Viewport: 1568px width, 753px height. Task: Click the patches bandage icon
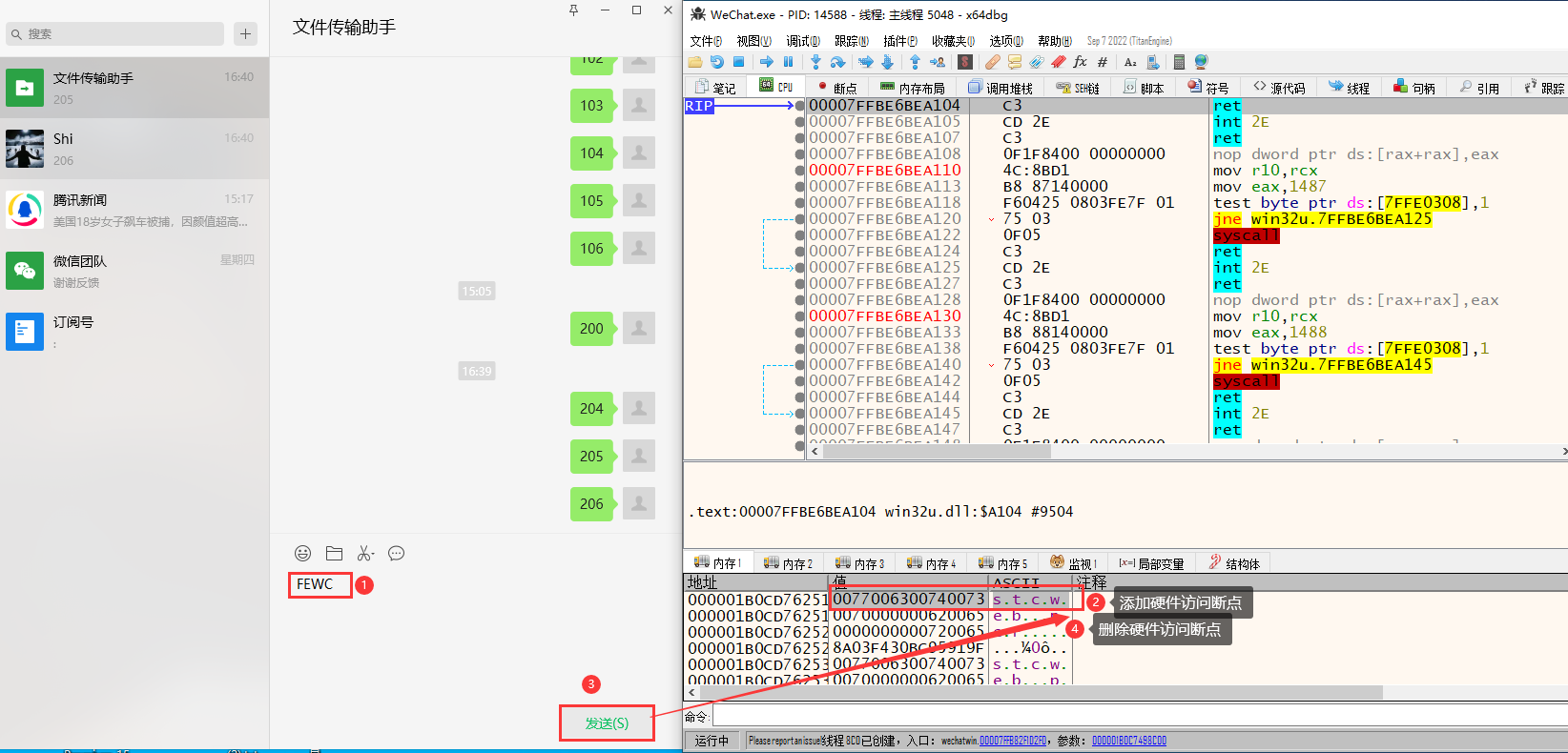point(993,62)
